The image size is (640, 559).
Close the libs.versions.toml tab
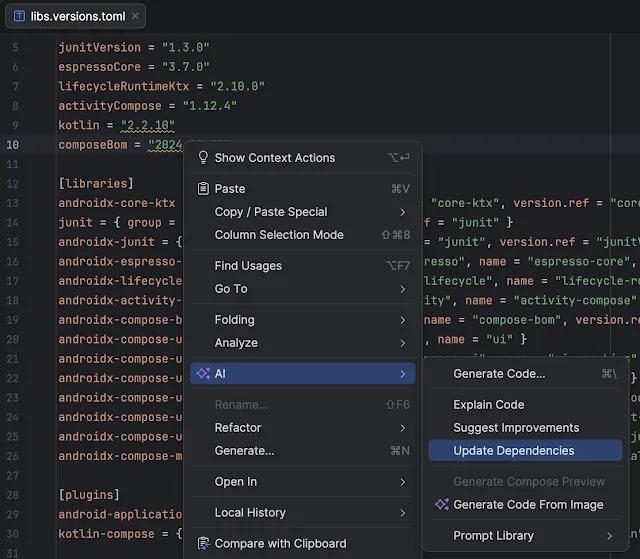(136, 15)
